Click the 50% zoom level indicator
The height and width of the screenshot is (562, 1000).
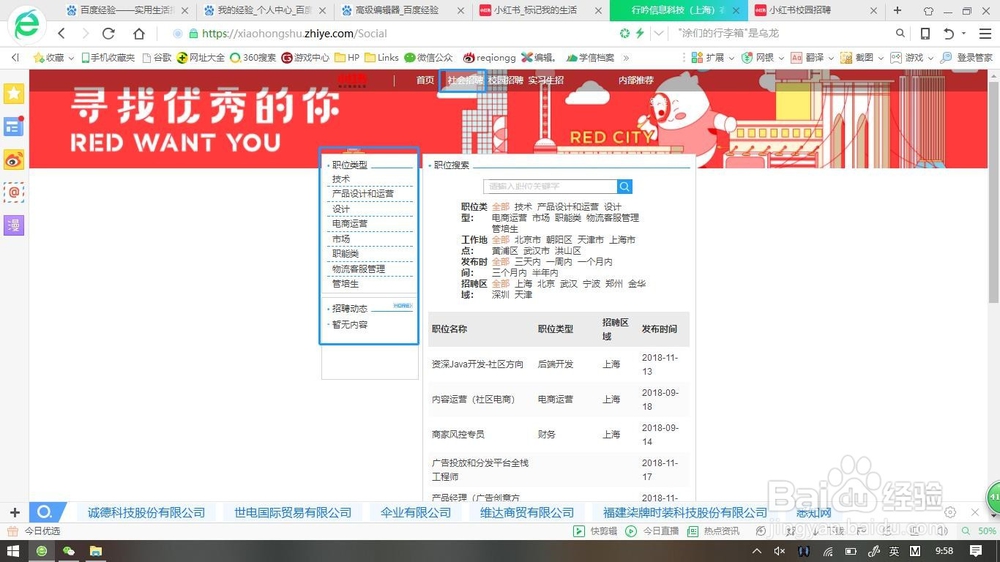click(987, 531)
